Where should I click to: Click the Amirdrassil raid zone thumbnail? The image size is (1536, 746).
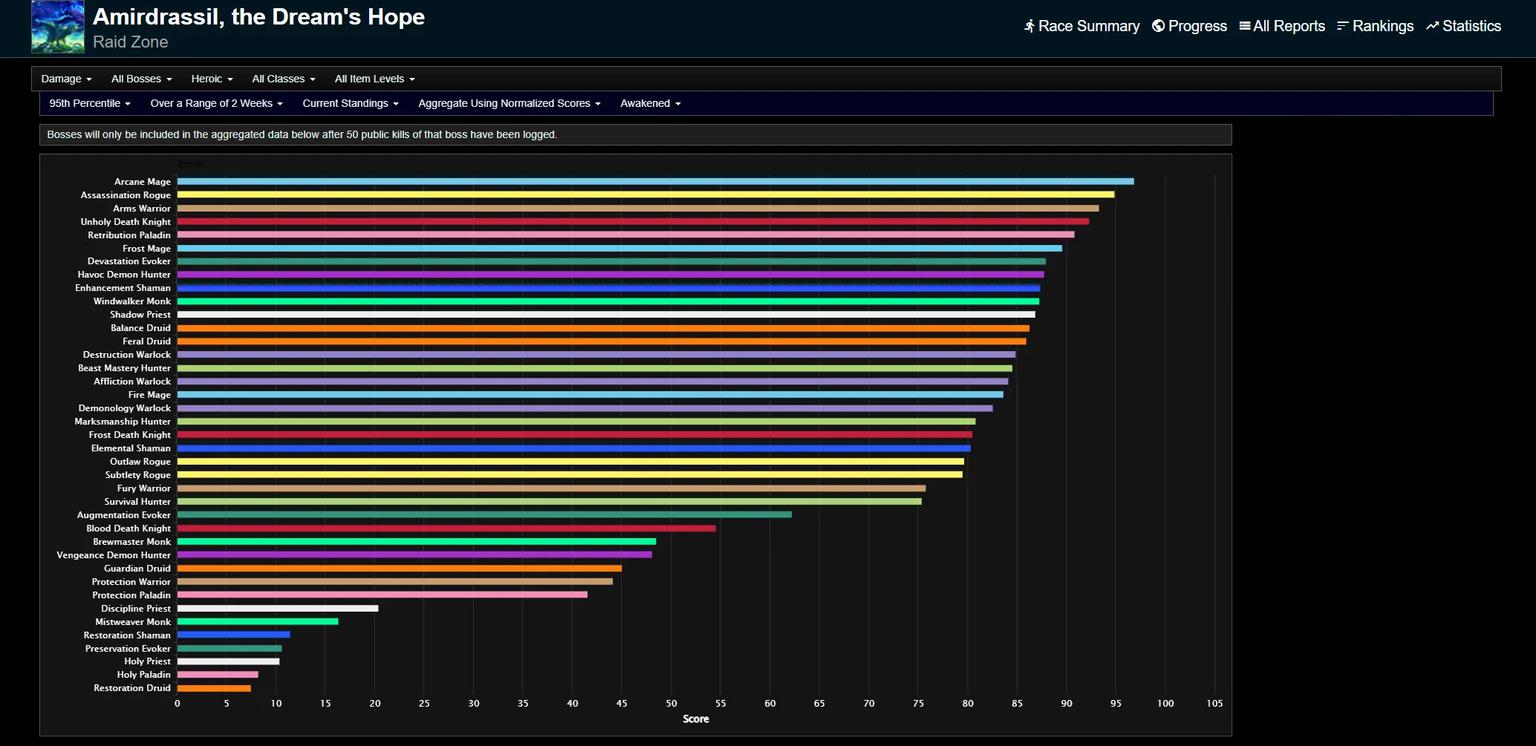click(x=58, y=27)
